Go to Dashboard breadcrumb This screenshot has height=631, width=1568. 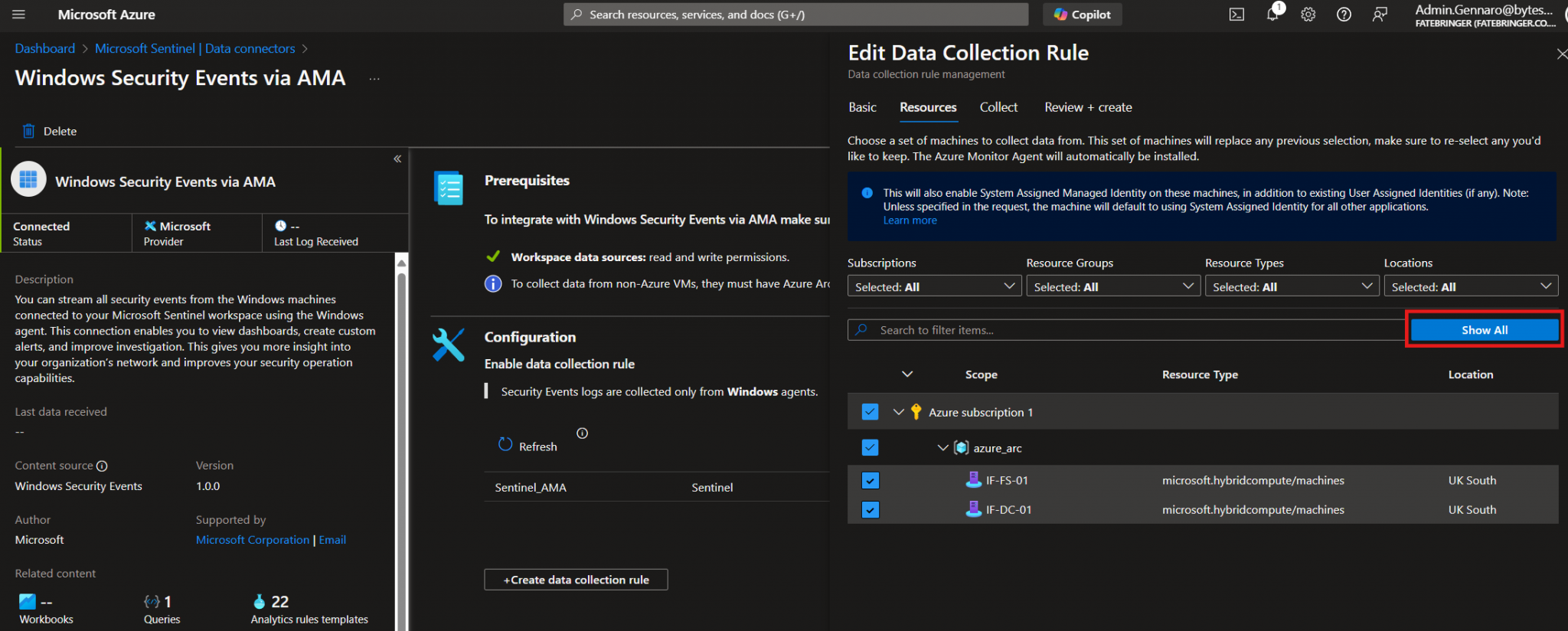tap(45, 48)
